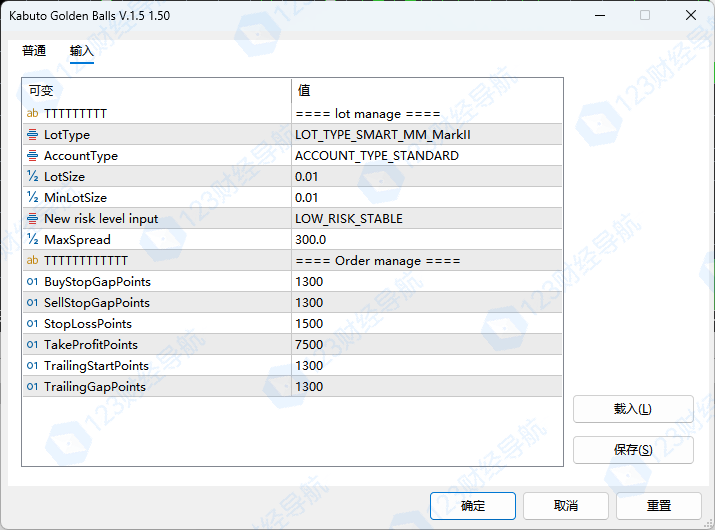Click the fraction icon beside MinLotSize
Screen dimensions: 715x530
click(32, 197)
